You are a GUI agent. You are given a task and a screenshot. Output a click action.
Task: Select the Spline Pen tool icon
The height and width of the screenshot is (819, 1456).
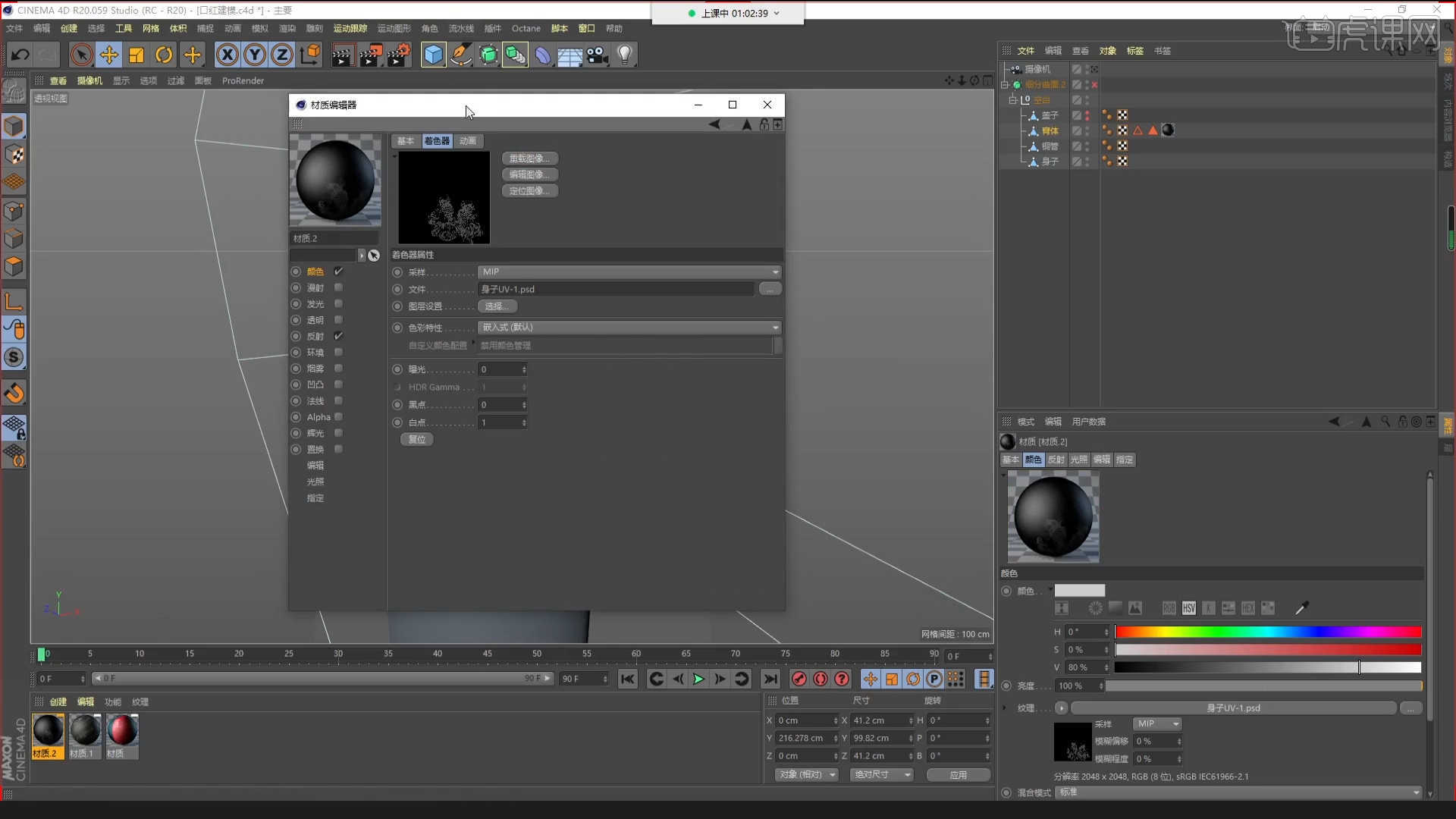click(460, 55)
